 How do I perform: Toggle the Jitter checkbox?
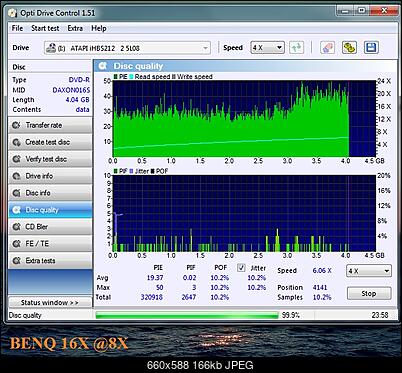[242, 267]
